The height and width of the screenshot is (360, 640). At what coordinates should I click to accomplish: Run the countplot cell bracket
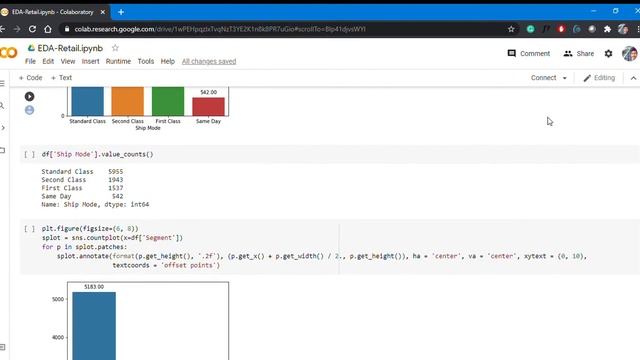point(29,229)
